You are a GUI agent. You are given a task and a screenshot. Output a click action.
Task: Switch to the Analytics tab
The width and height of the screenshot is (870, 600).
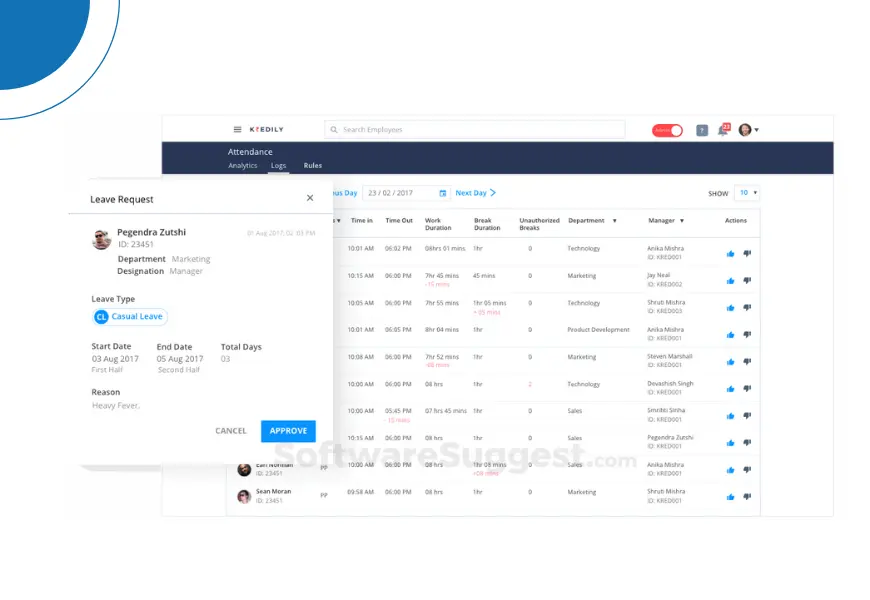pos(242,165)
